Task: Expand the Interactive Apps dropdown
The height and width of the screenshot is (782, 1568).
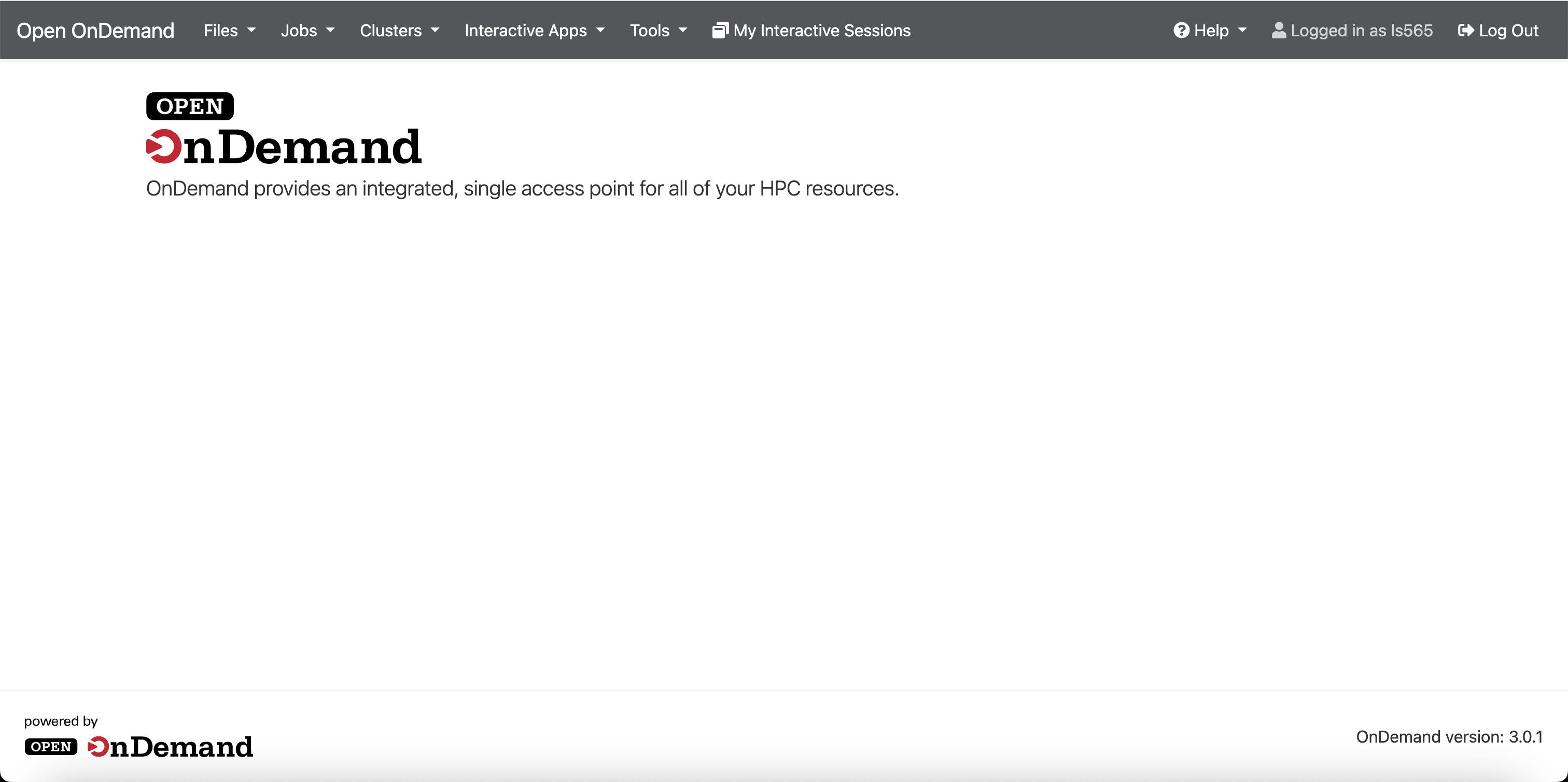Action: click(x=535, y=31)
